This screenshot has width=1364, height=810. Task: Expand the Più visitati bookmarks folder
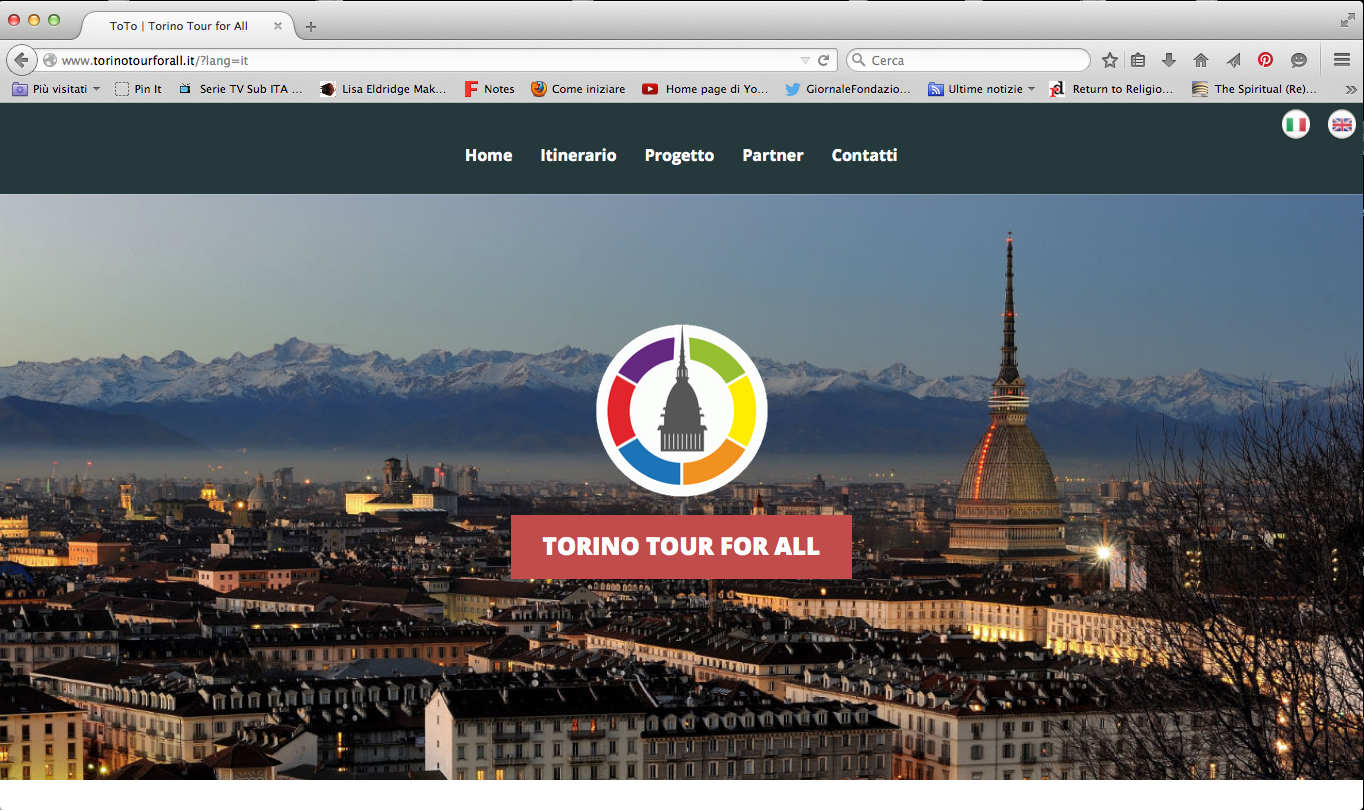pyautogui.click(x=56, y=89)
